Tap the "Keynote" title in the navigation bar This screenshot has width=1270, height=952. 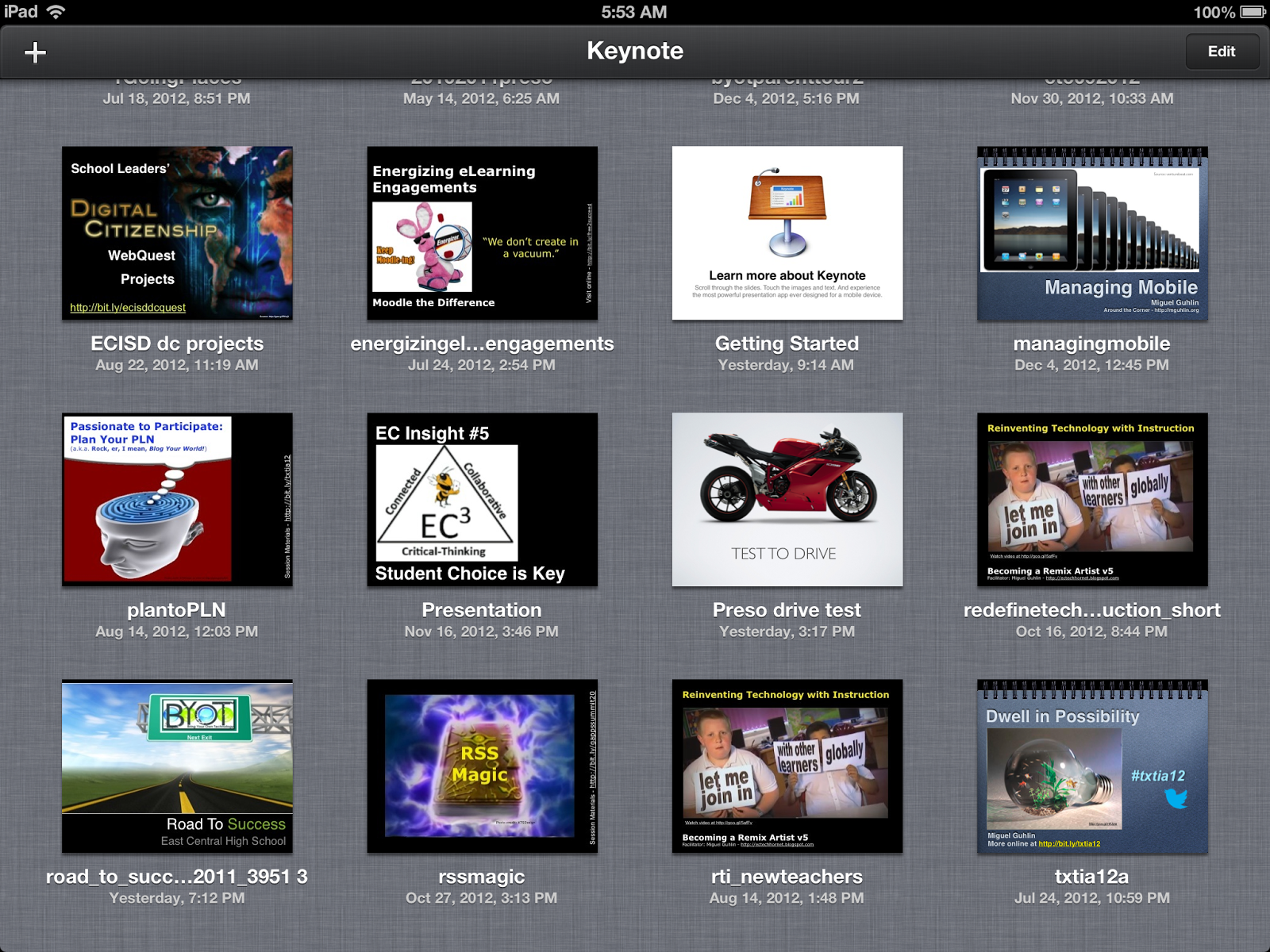[635, 51]
